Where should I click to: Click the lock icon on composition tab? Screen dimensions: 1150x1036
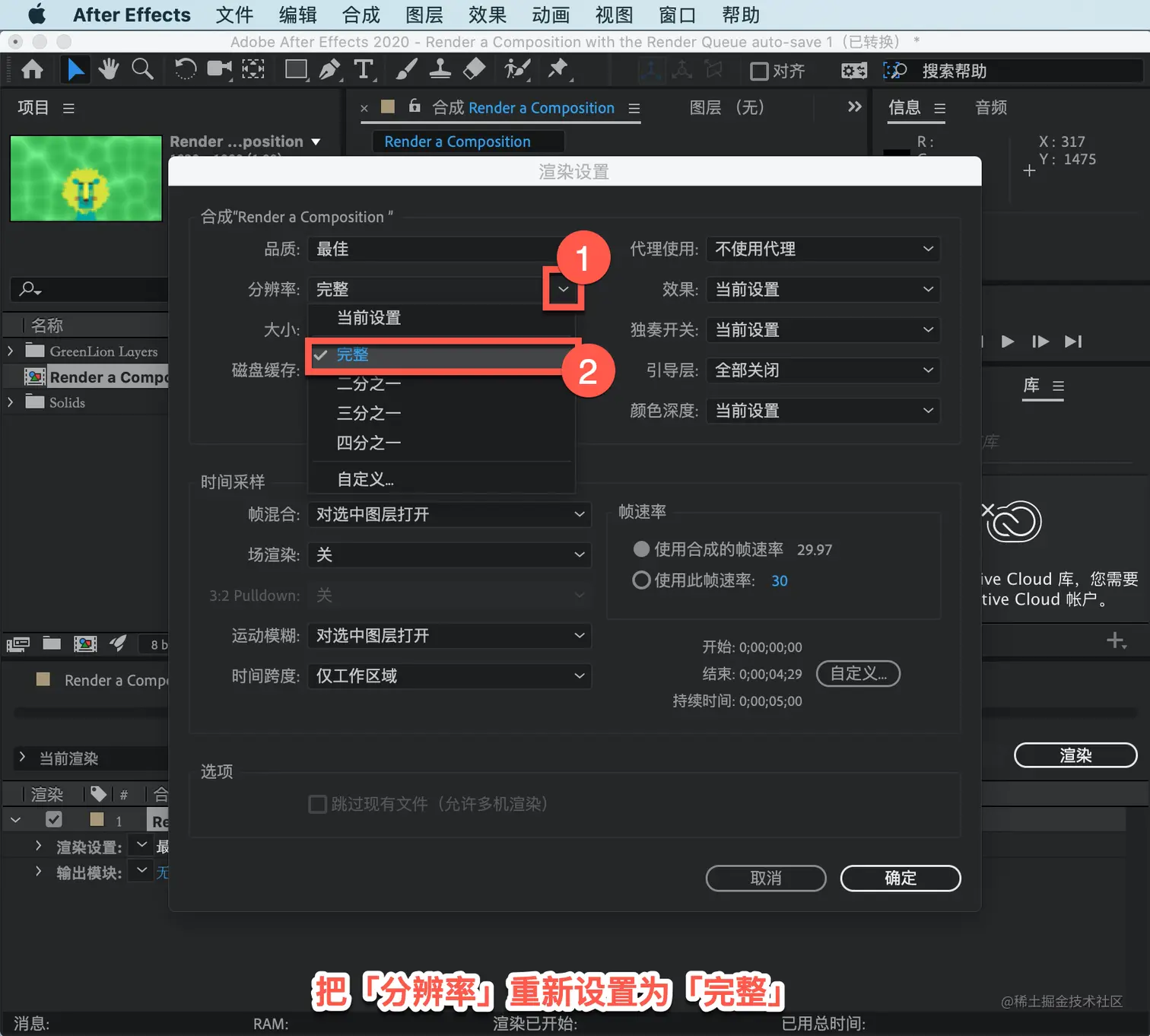(415, 106)
